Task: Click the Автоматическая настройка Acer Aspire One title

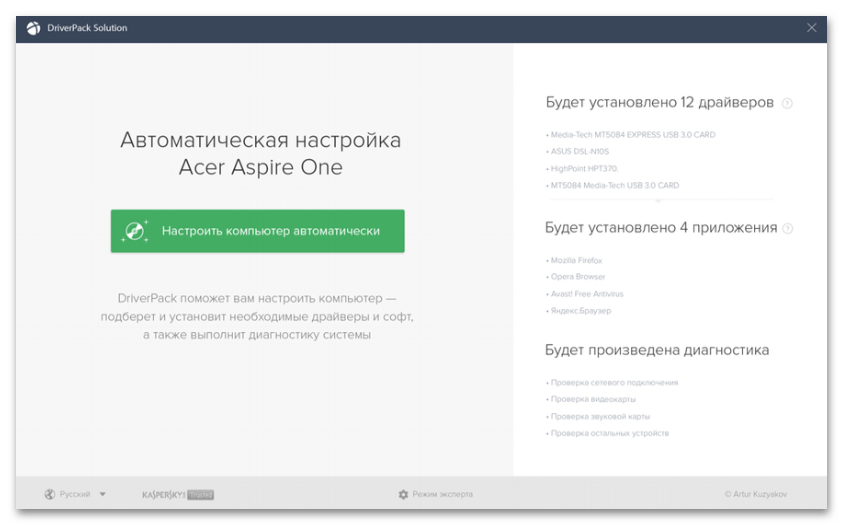Action: pyautogui.click(x=261, y=154)
